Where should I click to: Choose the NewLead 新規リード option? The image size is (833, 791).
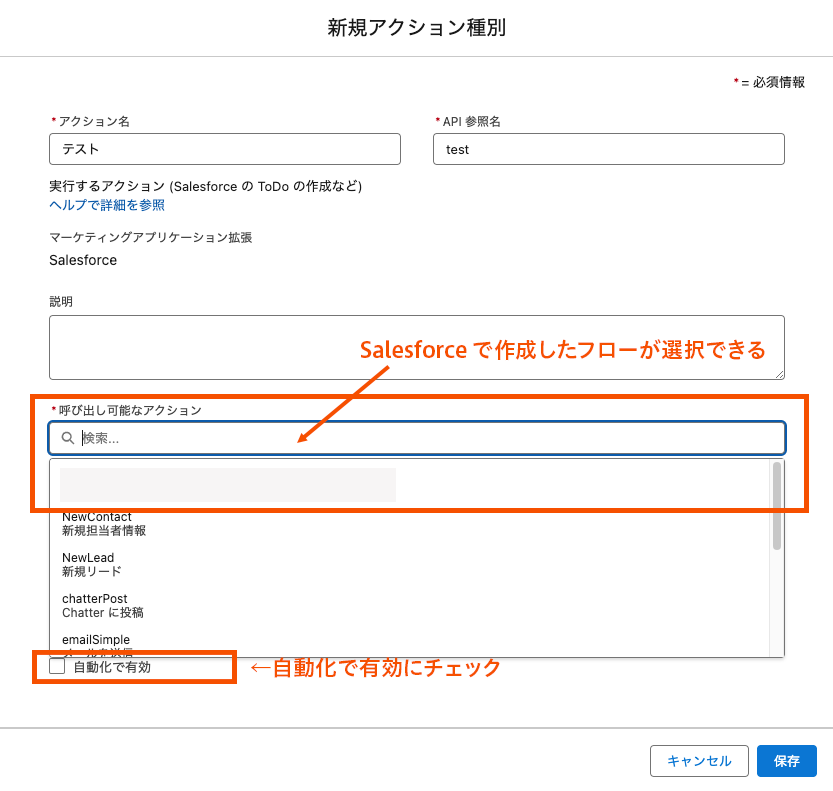(92, 564)
